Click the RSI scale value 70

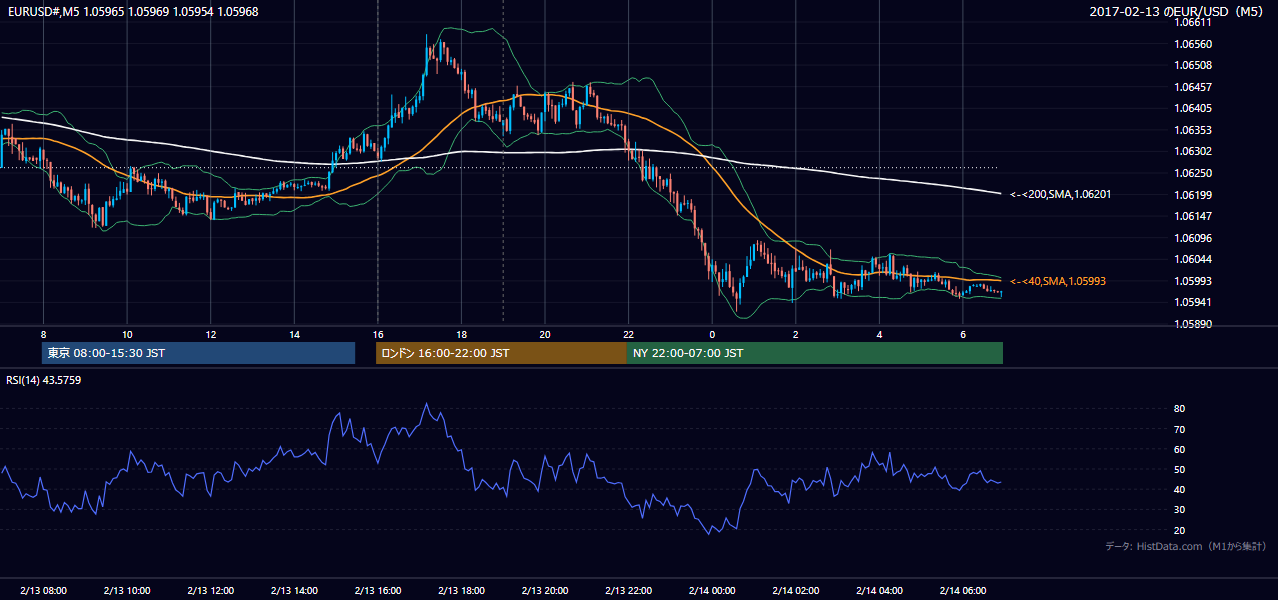click(1180, 429)
